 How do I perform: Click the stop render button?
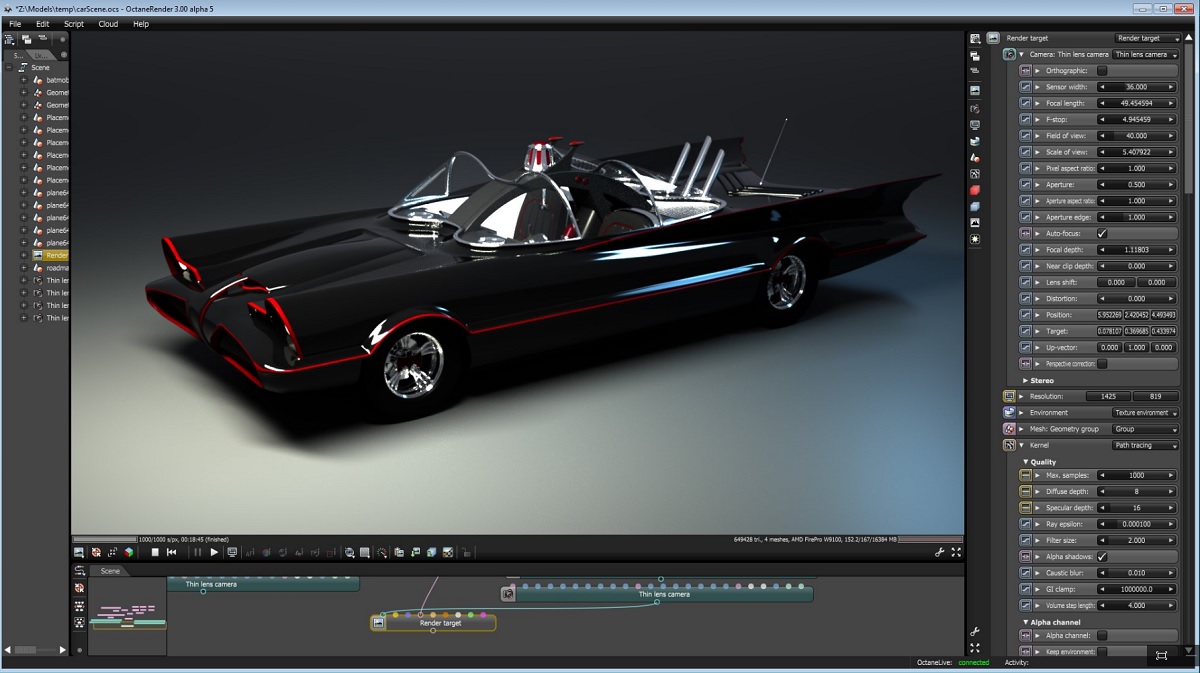coord(155,552)
